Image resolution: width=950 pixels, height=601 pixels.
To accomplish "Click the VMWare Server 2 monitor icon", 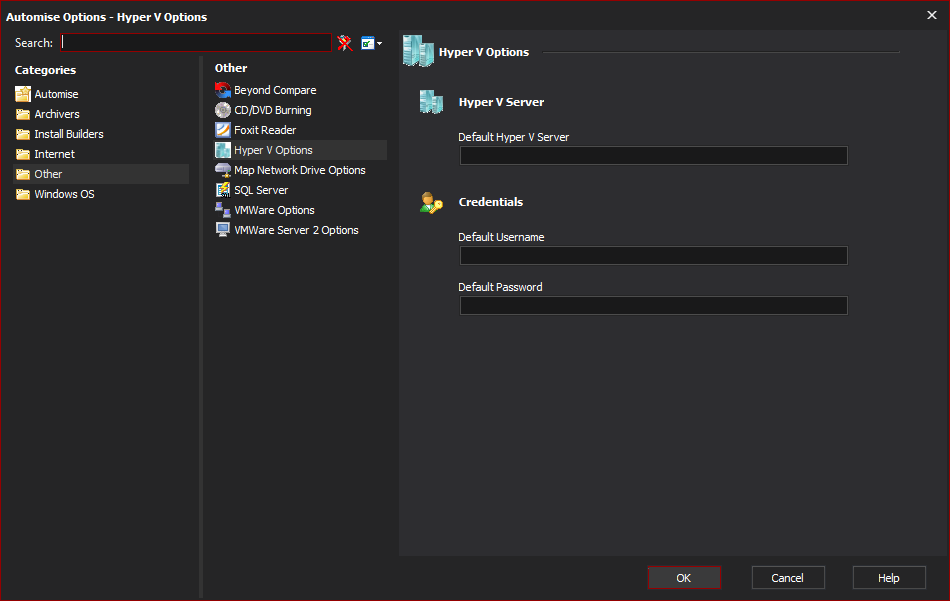I will 223,230.
